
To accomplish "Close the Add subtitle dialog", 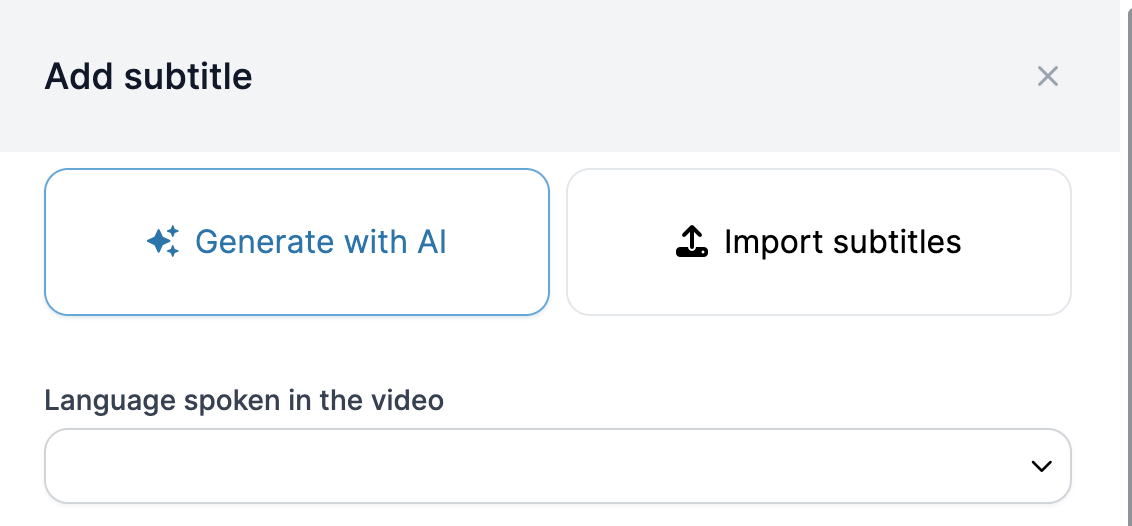I will point(1048,76).
